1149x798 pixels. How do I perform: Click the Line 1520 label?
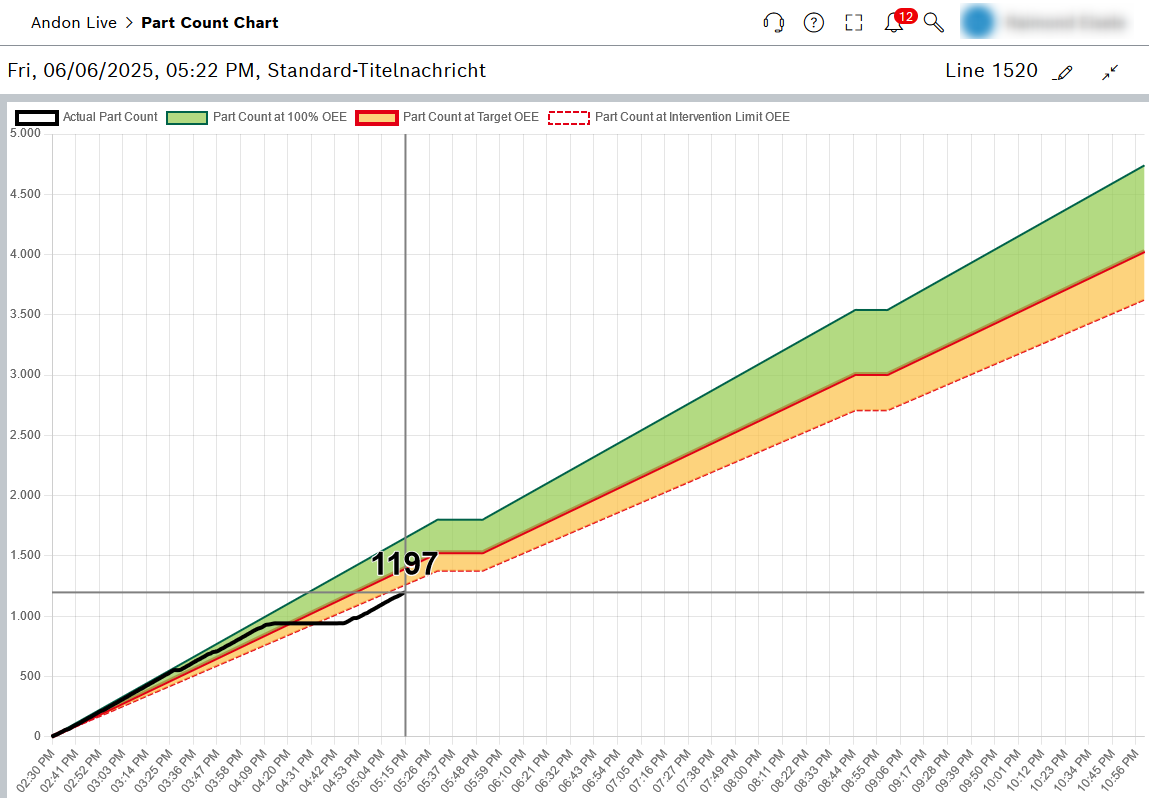click(x=991, y=71)
